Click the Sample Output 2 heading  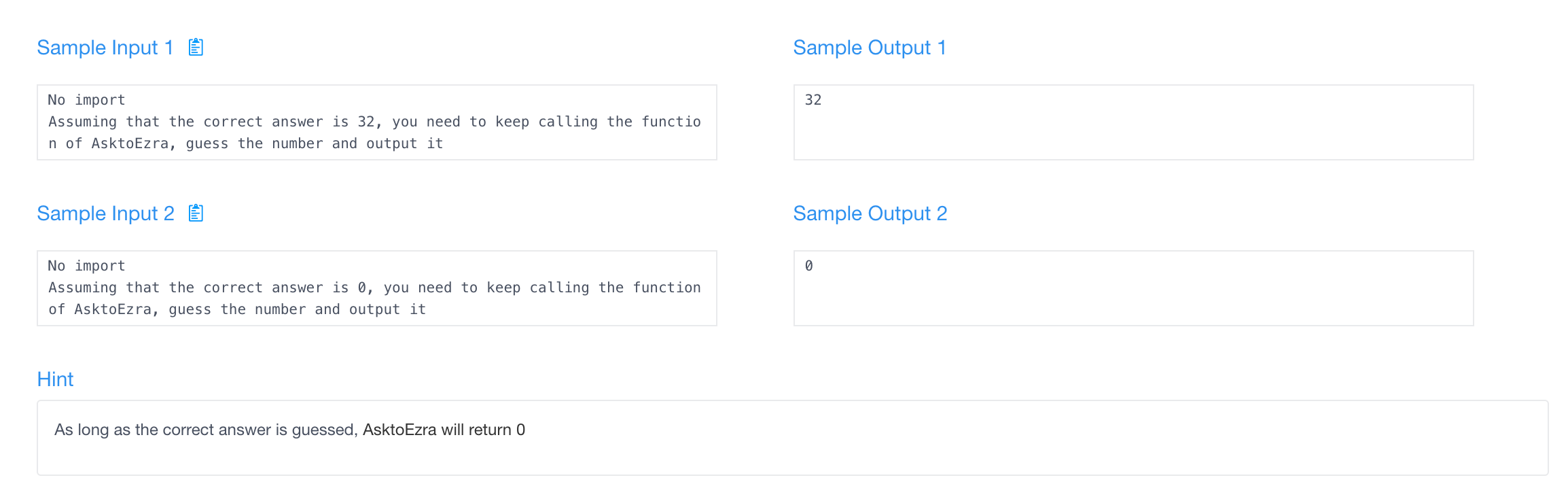(870, 213)
